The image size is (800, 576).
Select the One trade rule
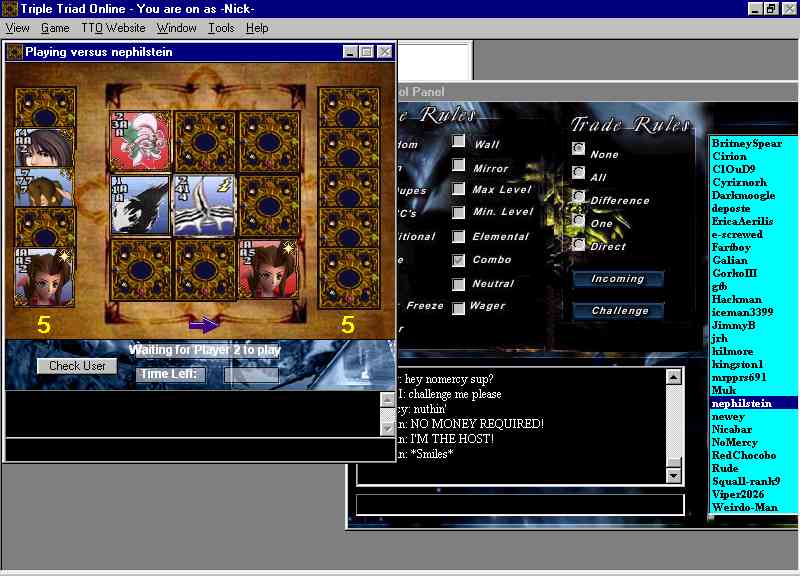click(578, 220)
